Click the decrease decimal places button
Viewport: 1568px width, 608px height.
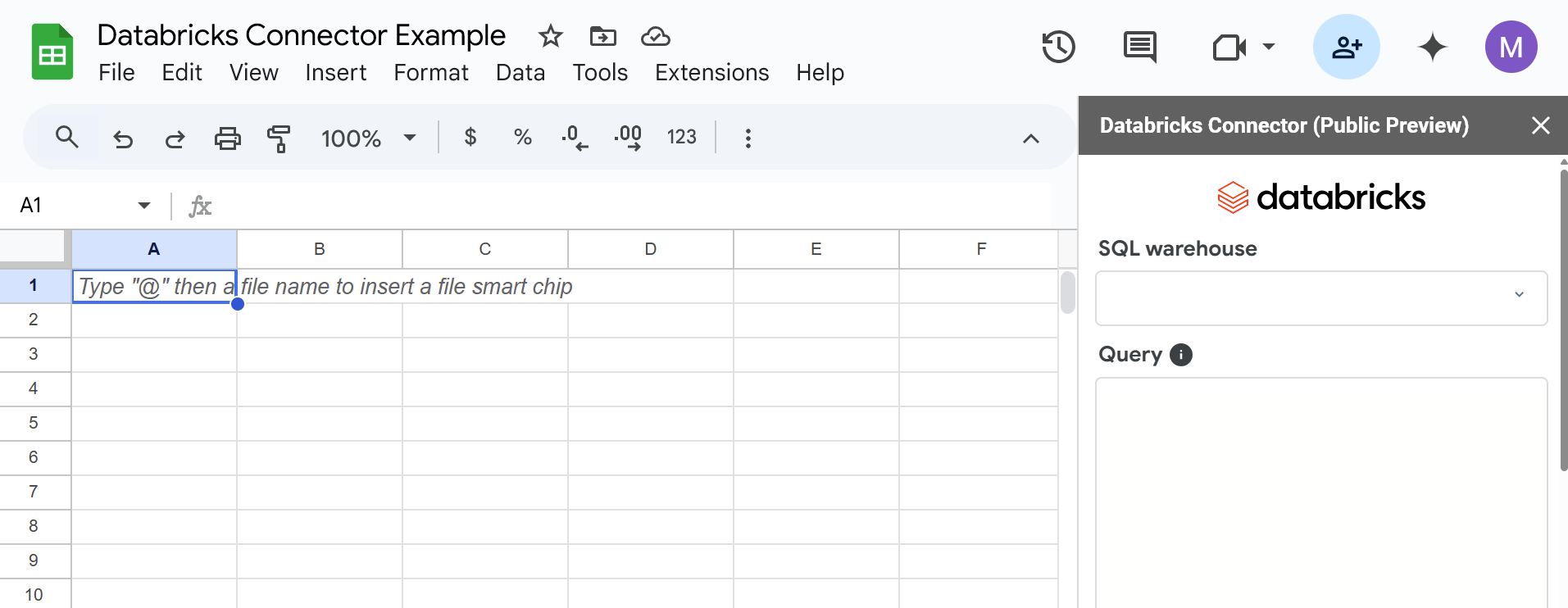tap(574, 137)
